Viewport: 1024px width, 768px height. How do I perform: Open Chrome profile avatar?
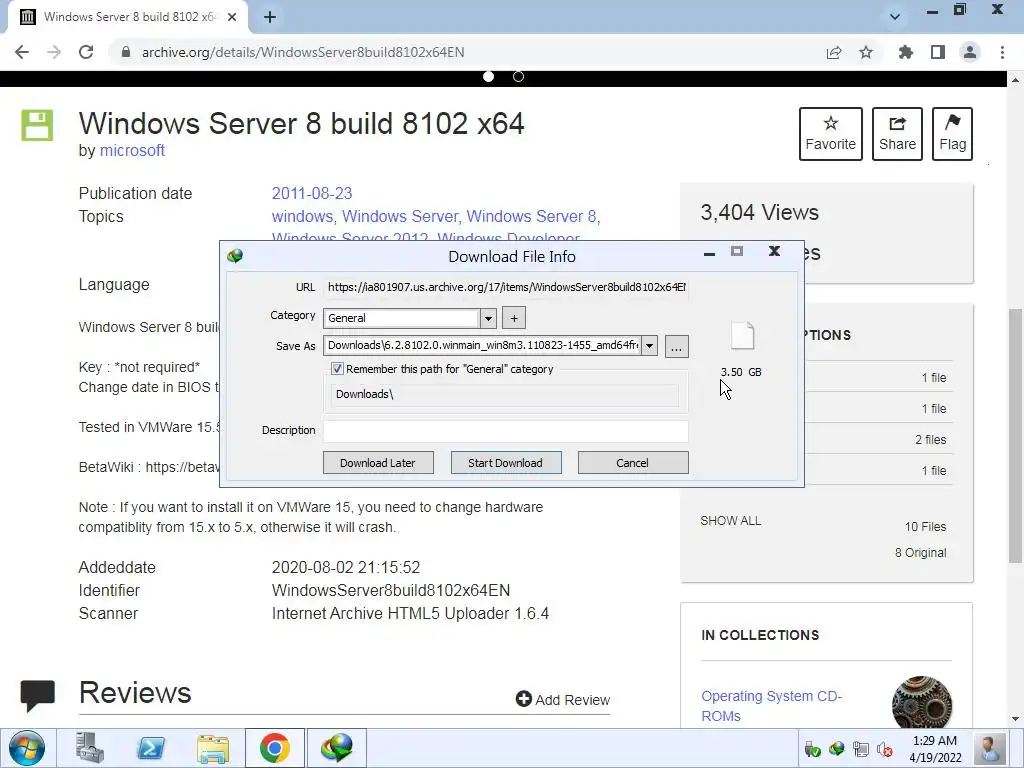click(x=970, y=52)
